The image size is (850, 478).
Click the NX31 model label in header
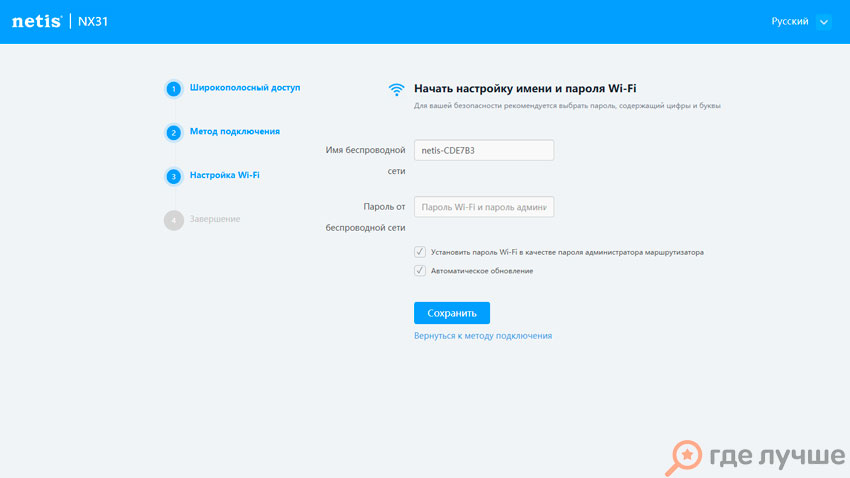coord(93,22)
